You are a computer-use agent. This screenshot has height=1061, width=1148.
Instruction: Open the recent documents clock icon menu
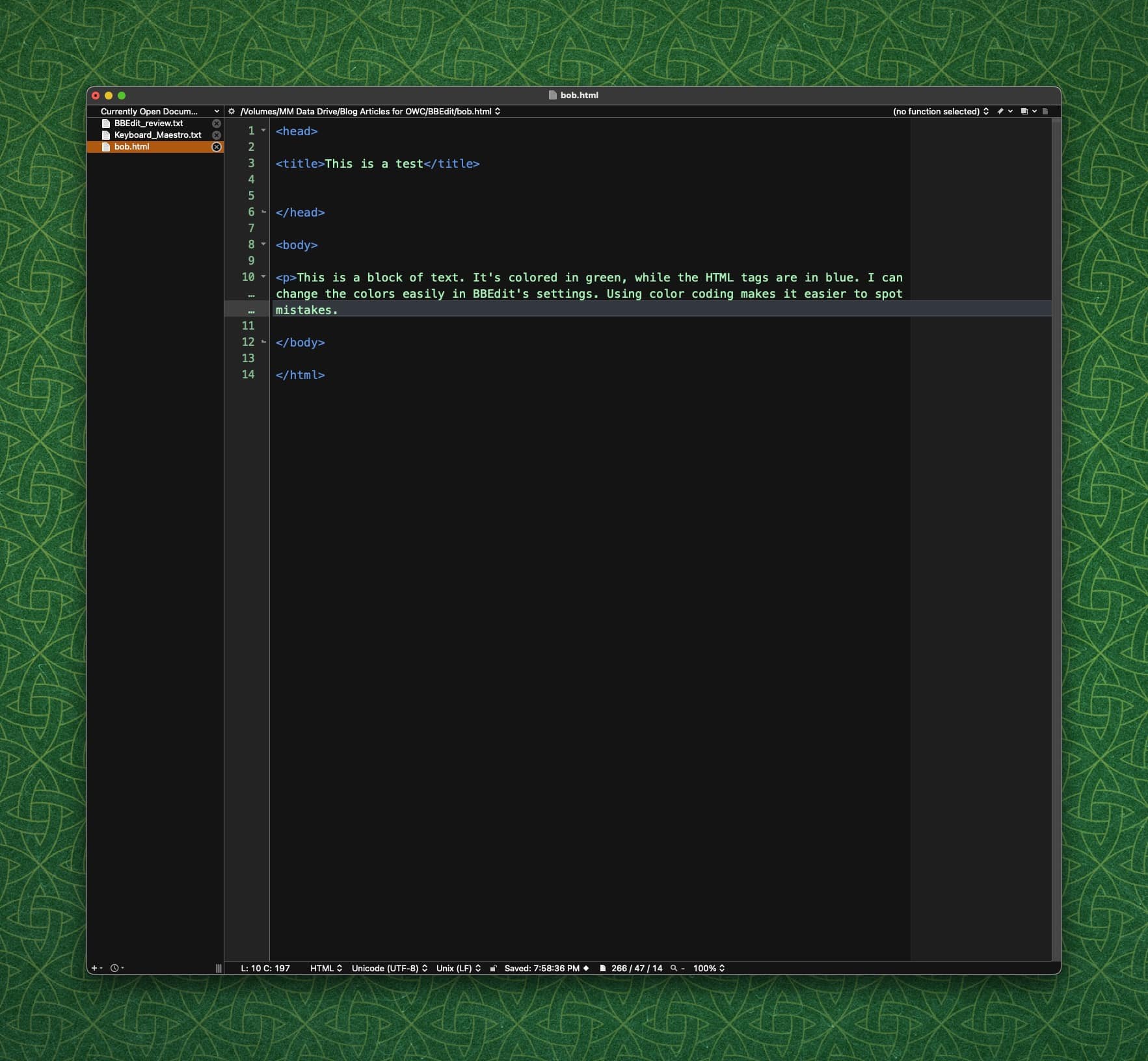click(115, 968)
